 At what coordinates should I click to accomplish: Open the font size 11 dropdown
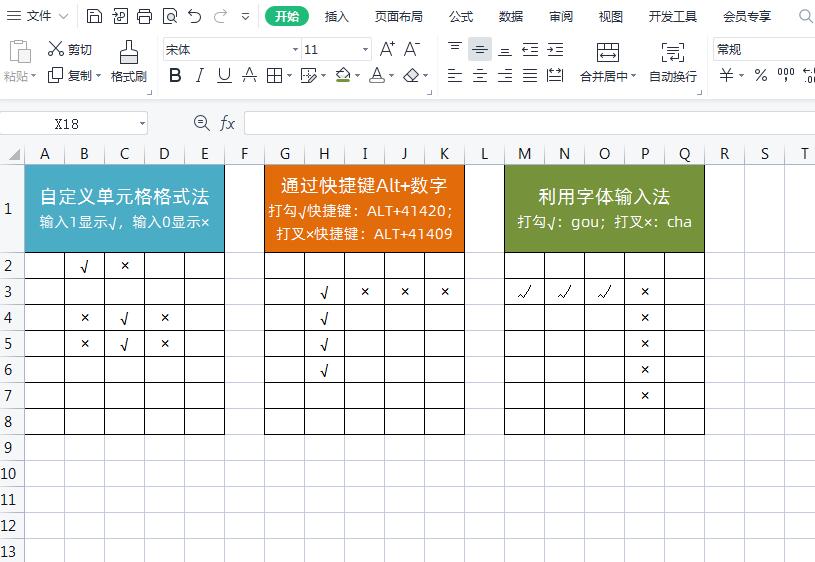pyautogui.click(x=365, y=49)
